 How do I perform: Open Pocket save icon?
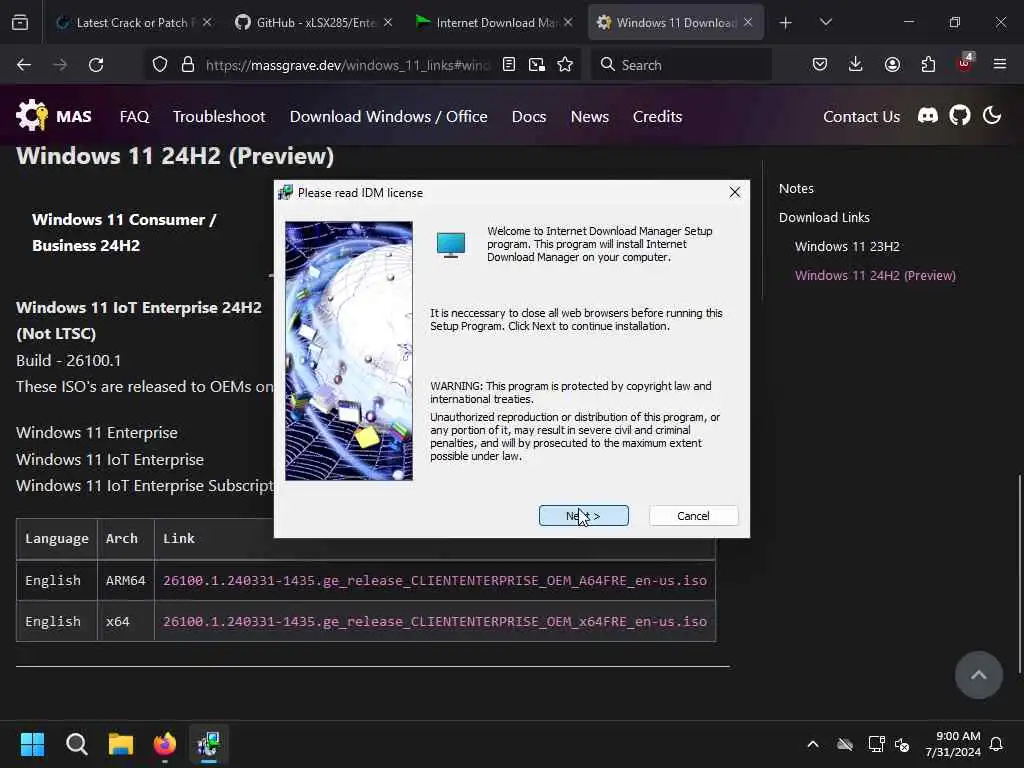click(x=820, y=65)
